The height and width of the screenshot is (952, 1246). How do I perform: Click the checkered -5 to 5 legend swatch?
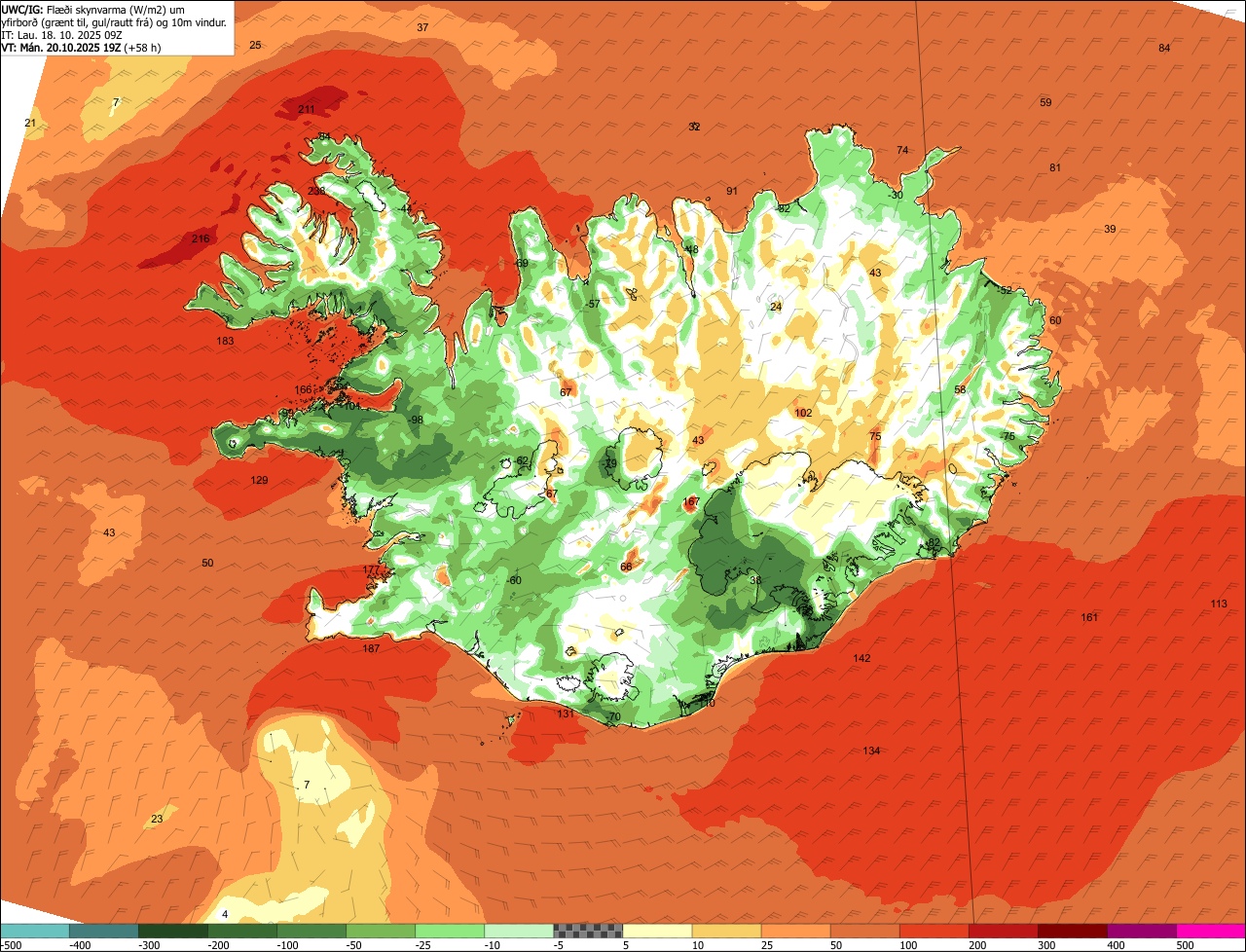[x=588, y=931]
